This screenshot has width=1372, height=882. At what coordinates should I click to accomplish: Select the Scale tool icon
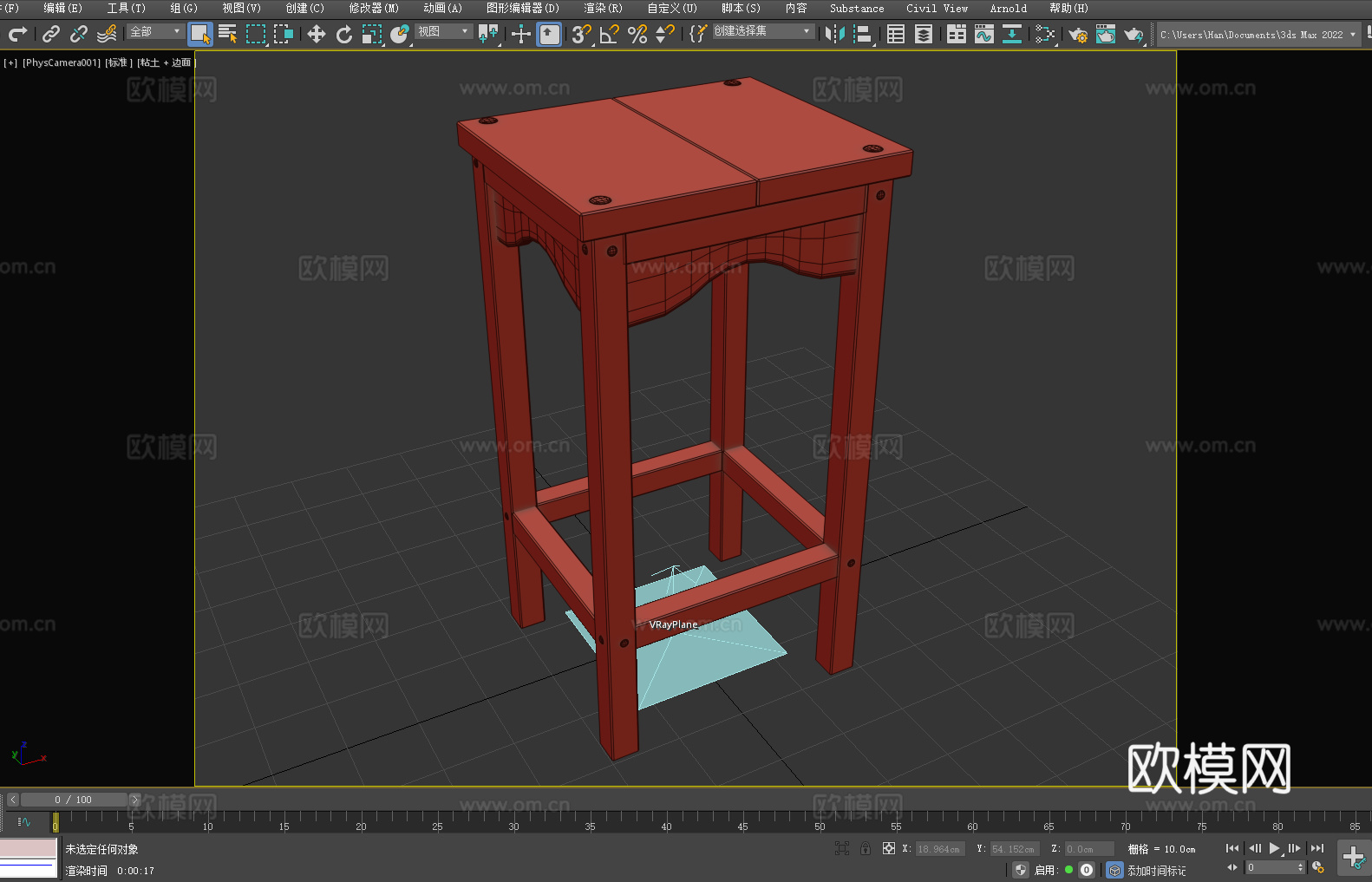click(372, 34)
